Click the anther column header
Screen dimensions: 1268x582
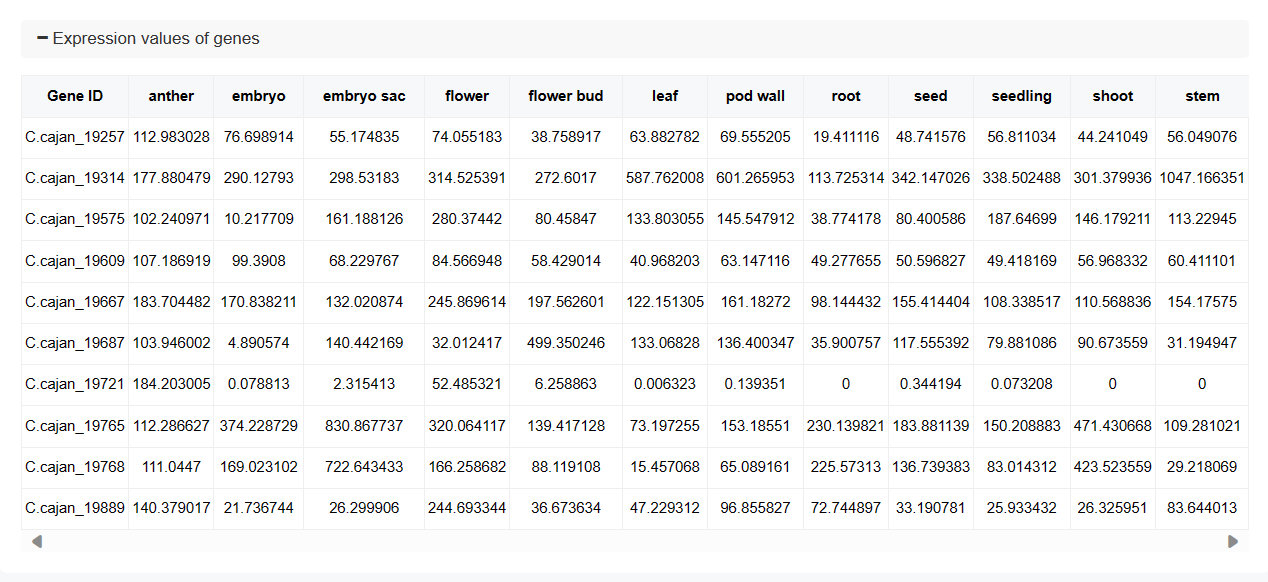tap(171, 96)
